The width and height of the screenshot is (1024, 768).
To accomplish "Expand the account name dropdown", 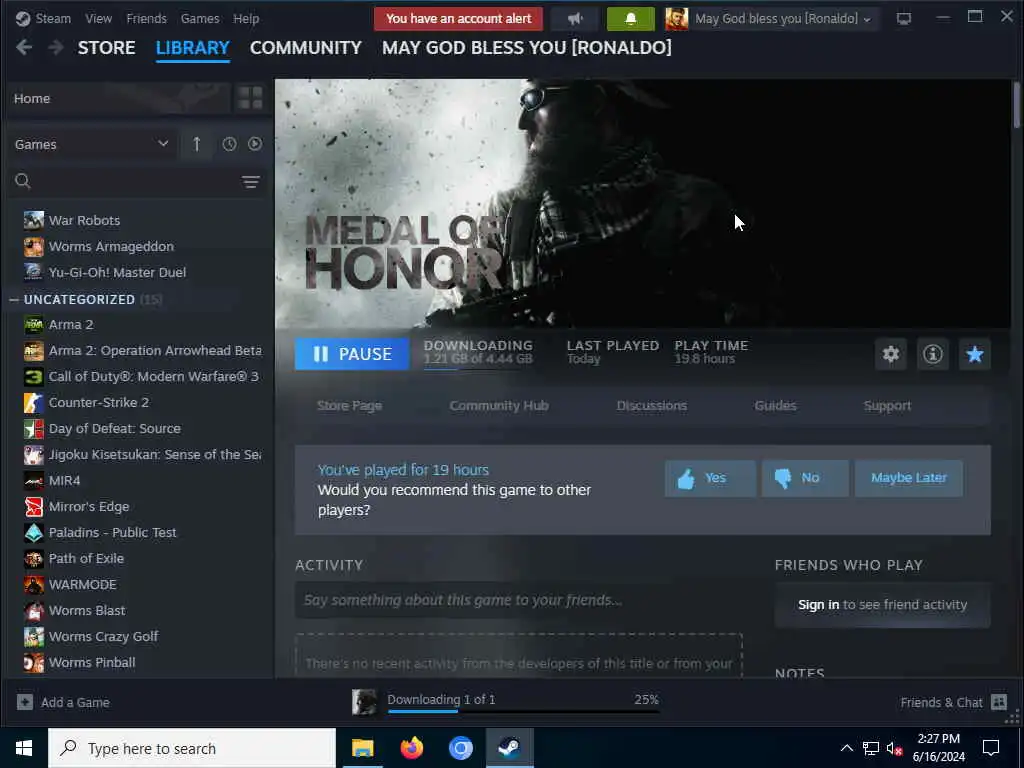I will point(783,19).
